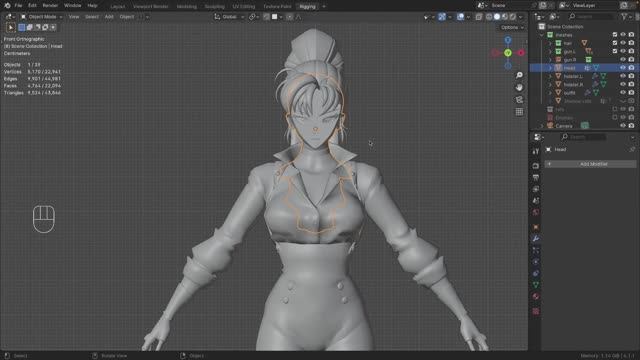Open the viewport Options dropdown
The image size is (640, 360).
point(512,27)
